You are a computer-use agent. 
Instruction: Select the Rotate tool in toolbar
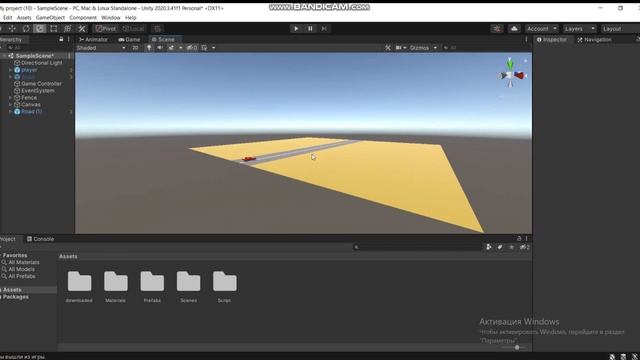26,29
